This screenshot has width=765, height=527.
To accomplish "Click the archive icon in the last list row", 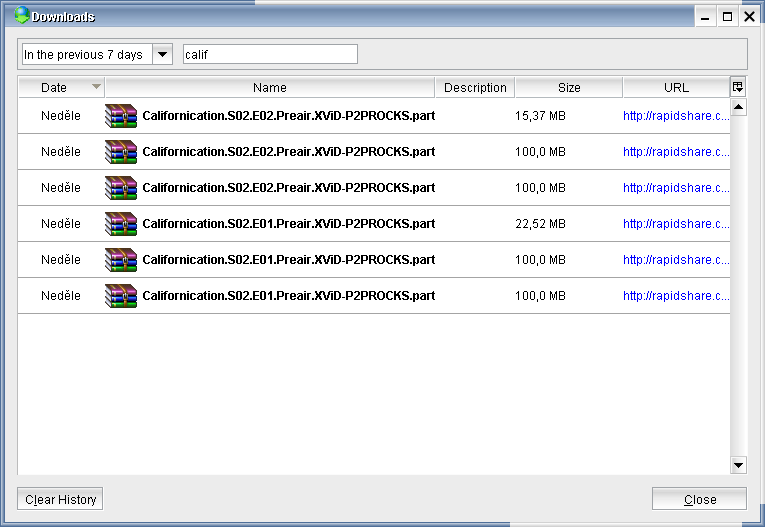I will [121, 295].
